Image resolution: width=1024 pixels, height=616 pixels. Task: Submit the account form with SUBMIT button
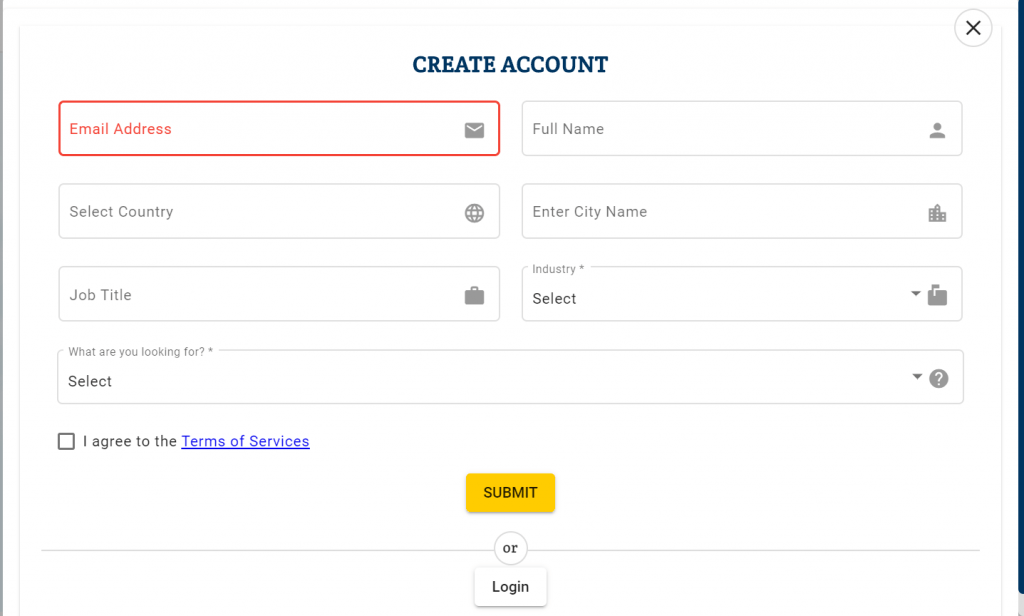510,493
